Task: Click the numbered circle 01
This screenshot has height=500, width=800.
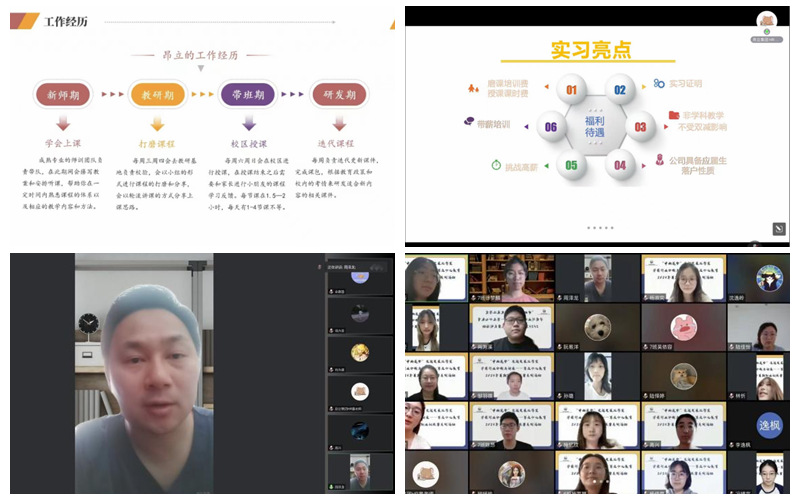Action: [572, 91]
